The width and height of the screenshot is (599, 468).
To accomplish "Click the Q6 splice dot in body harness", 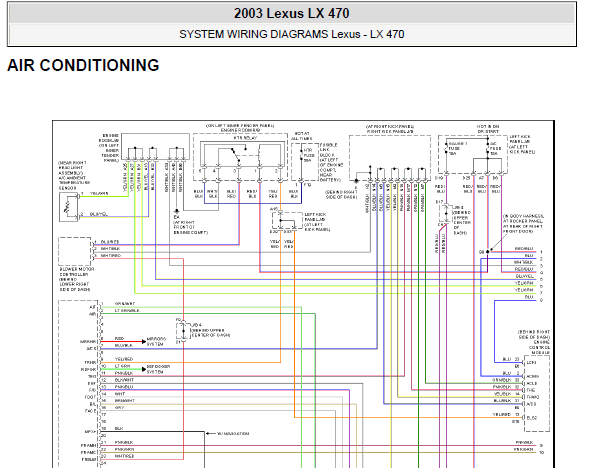I will [x=488, y=252].
